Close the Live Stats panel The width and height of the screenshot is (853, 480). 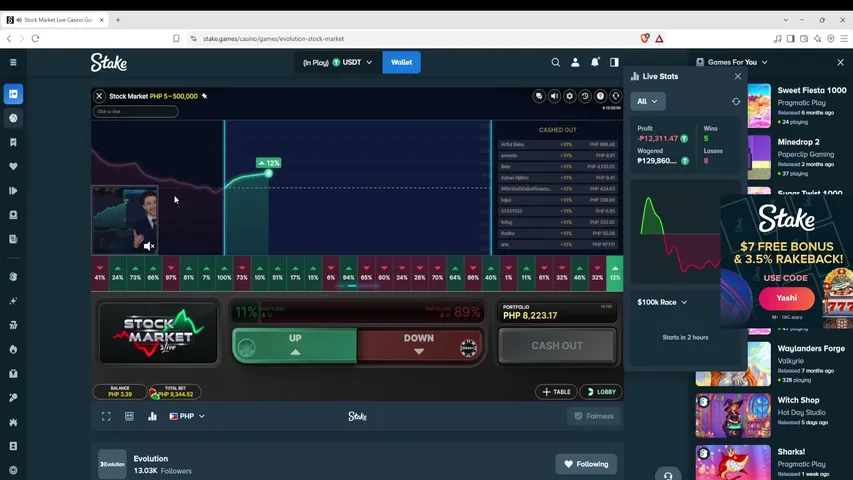pos(738,76)
